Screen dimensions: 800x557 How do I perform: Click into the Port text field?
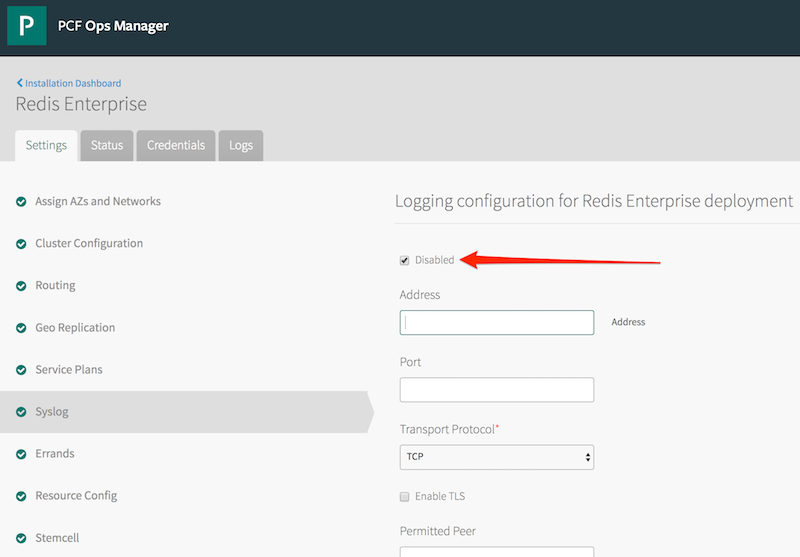click(x=496, y=390)
